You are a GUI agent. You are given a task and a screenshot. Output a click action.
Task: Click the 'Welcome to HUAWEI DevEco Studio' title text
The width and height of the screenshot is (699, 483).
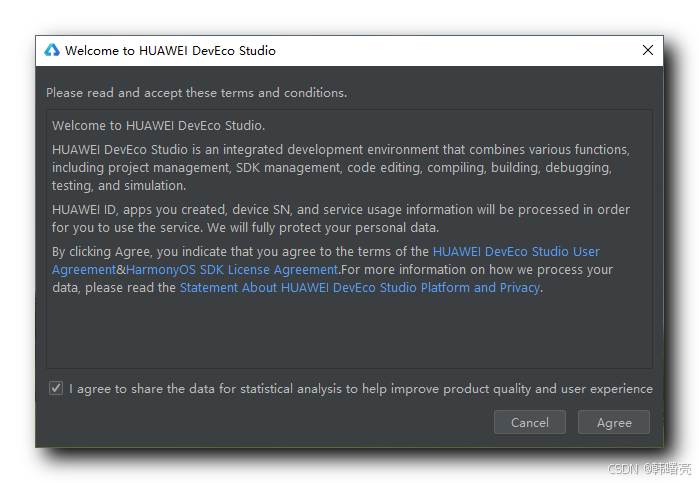(x=170, y=50)
